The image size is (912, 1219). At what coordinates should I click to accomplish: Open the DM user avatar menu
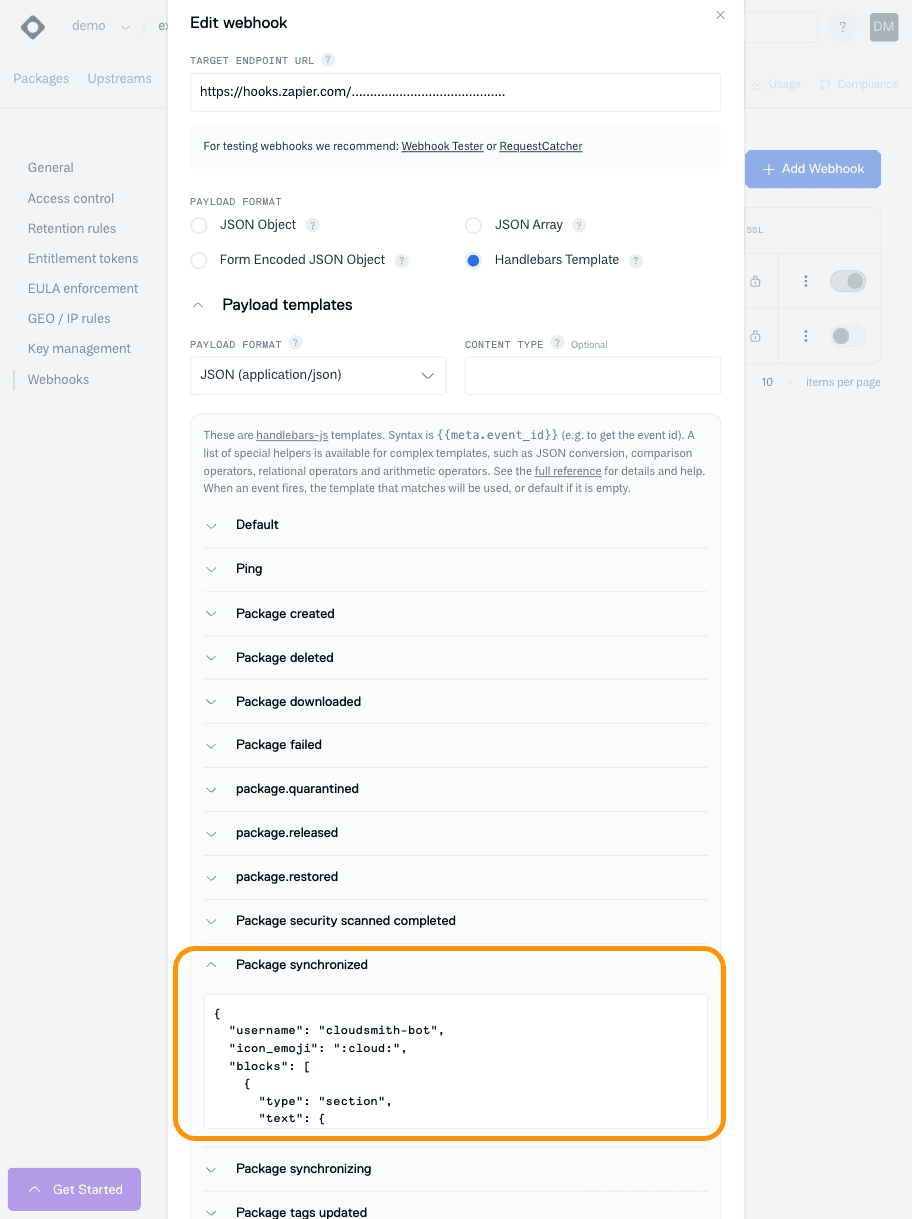pos(884,27)
